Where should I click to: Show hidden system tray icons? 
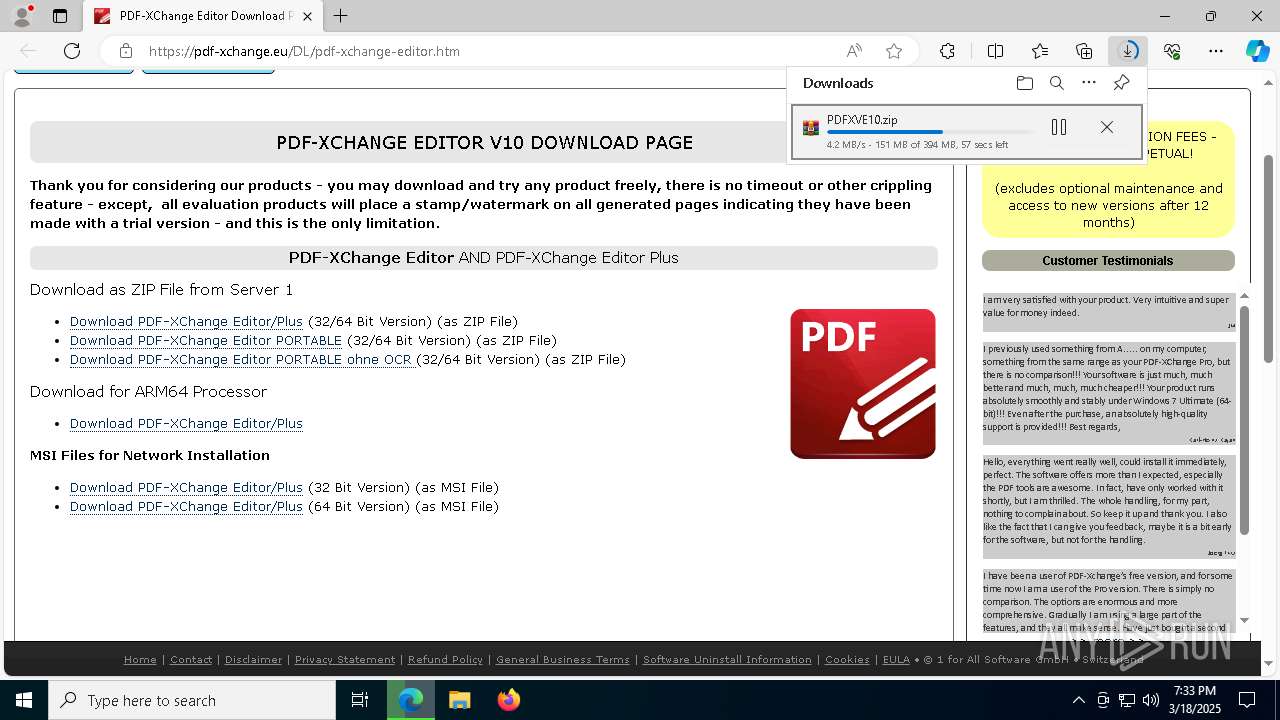point(1078,700)
